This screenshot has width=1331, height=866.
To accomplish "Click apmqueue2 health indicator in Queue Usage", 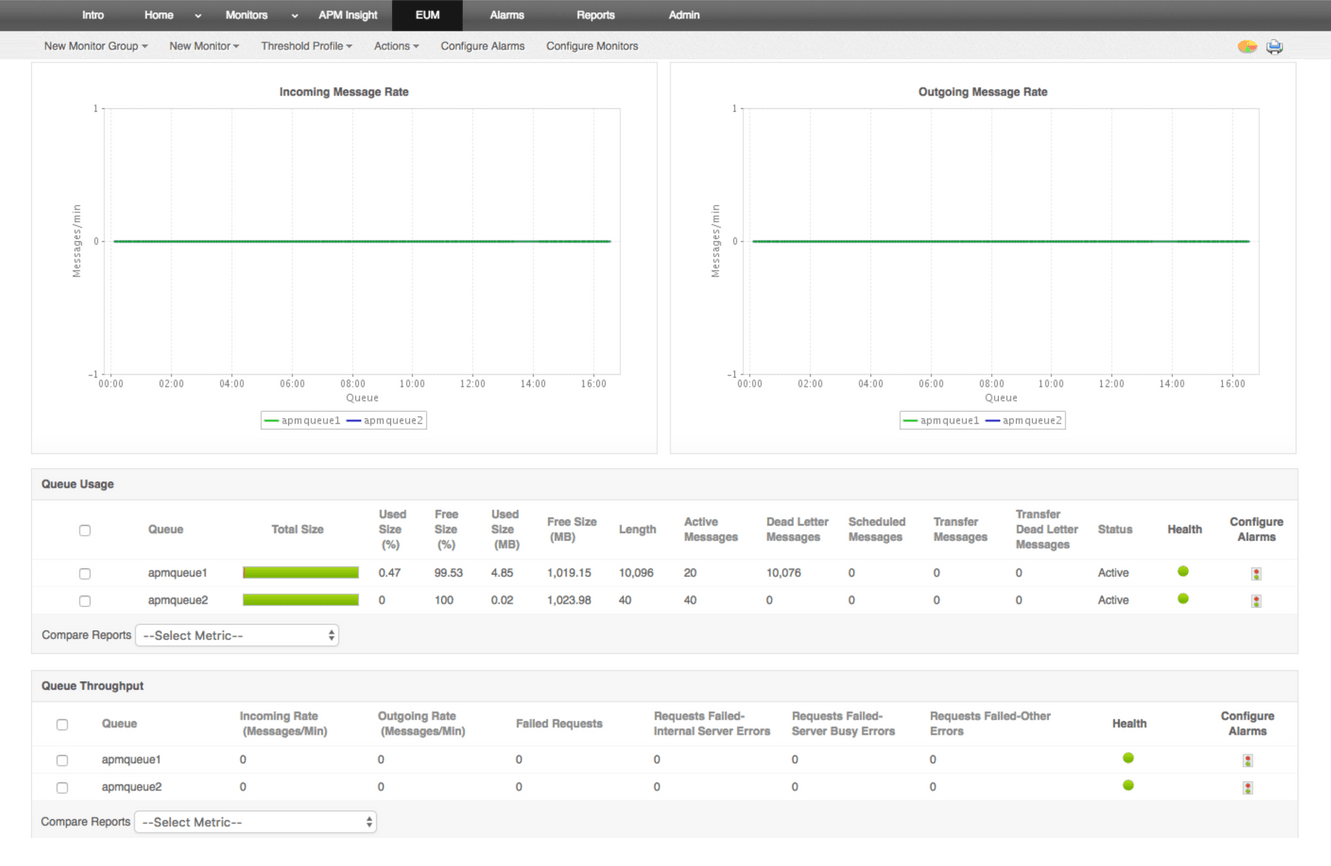I will click(1183, 599).
